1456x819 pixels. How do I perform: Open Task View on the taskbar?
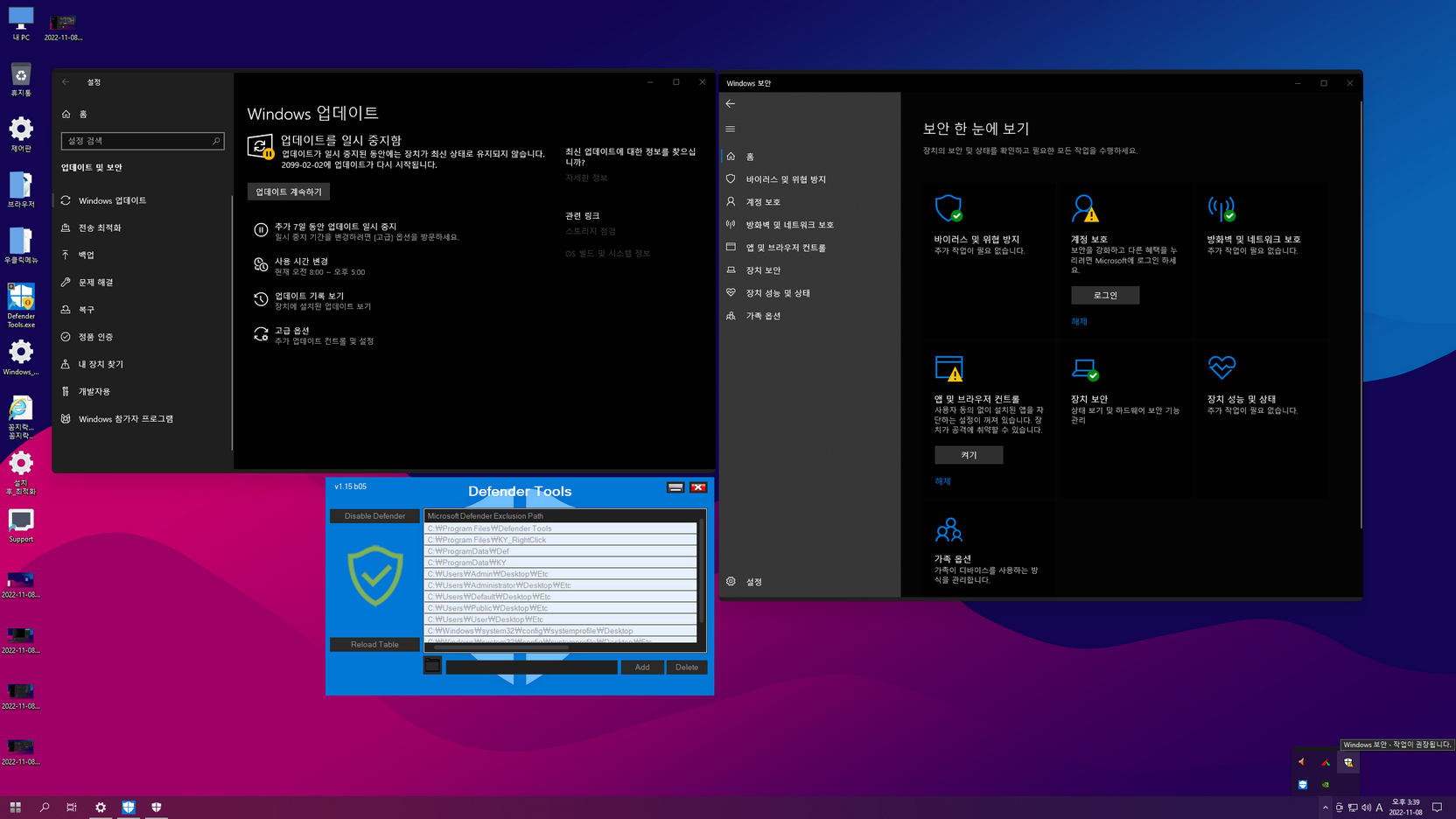pyautogui.click(x=72, y=807)
